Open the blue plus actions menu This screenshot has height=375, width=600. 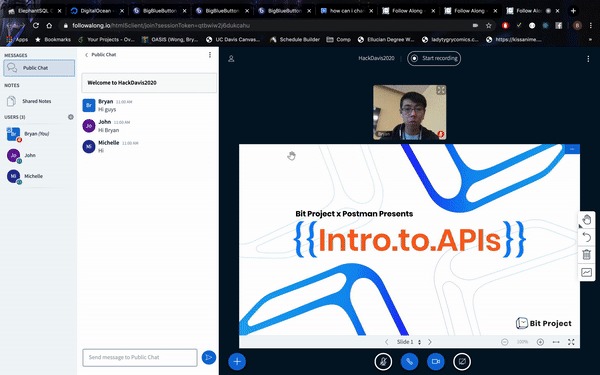(x=237, y=361)
